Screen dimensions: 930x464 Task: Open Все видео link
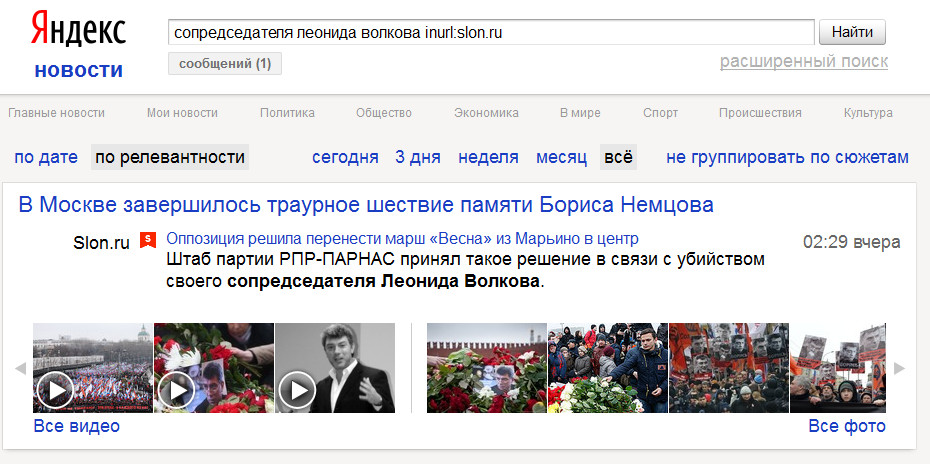pos(77,426)
